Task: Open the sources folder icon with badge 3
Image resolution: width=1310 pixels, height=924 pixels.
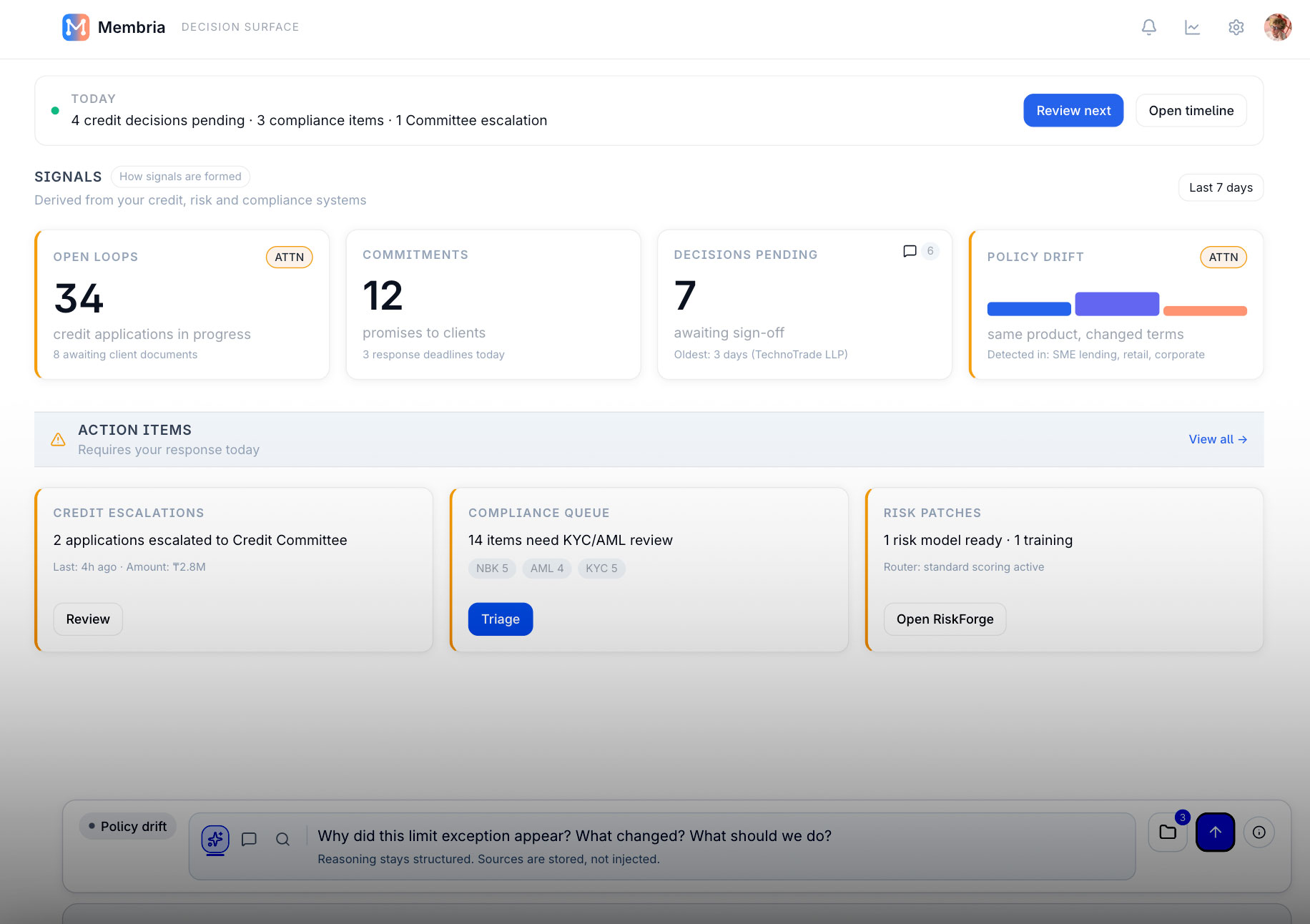Action: pos(1167,832)
